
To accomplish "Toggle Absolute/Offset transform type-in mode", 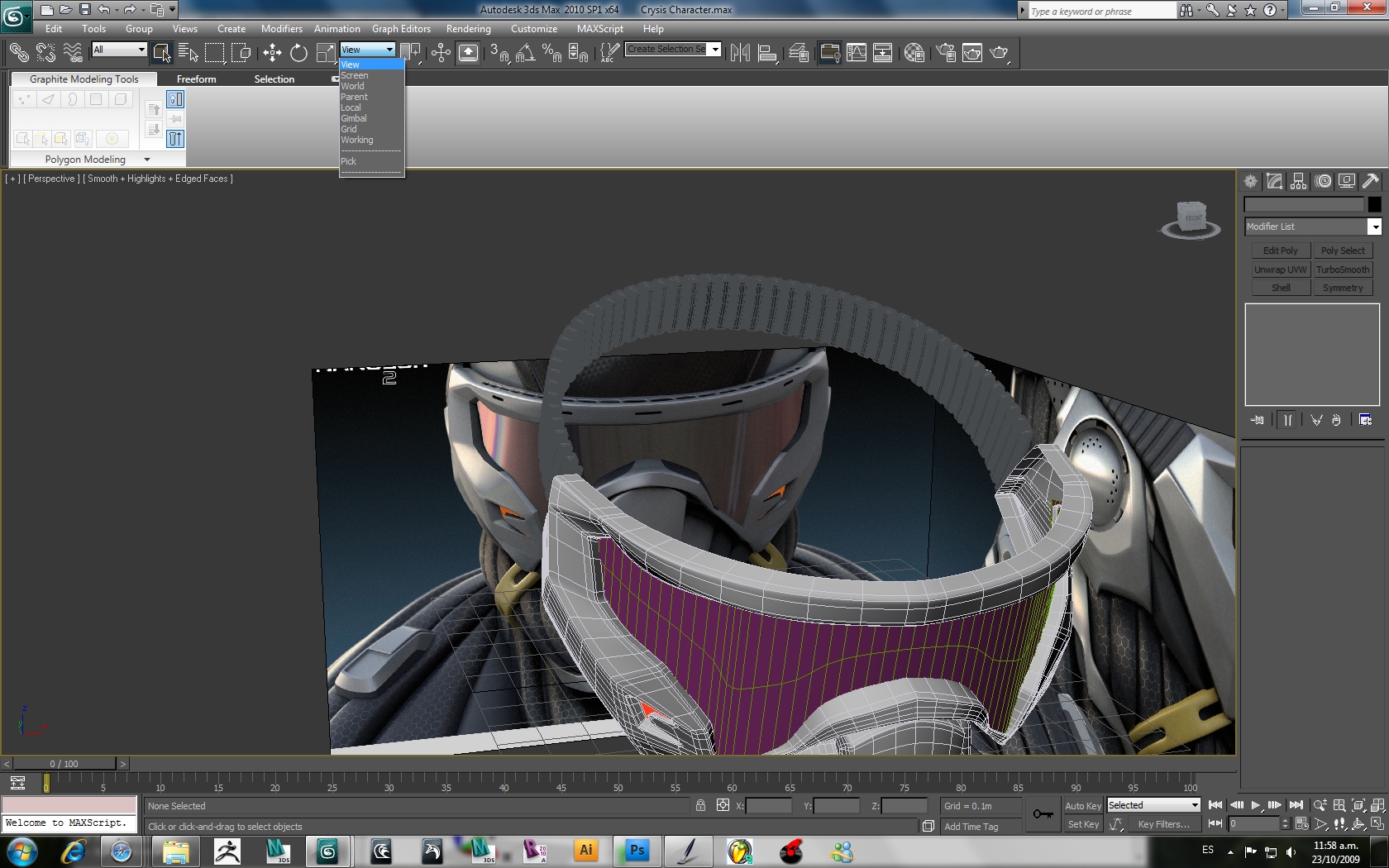I will 723,805.
